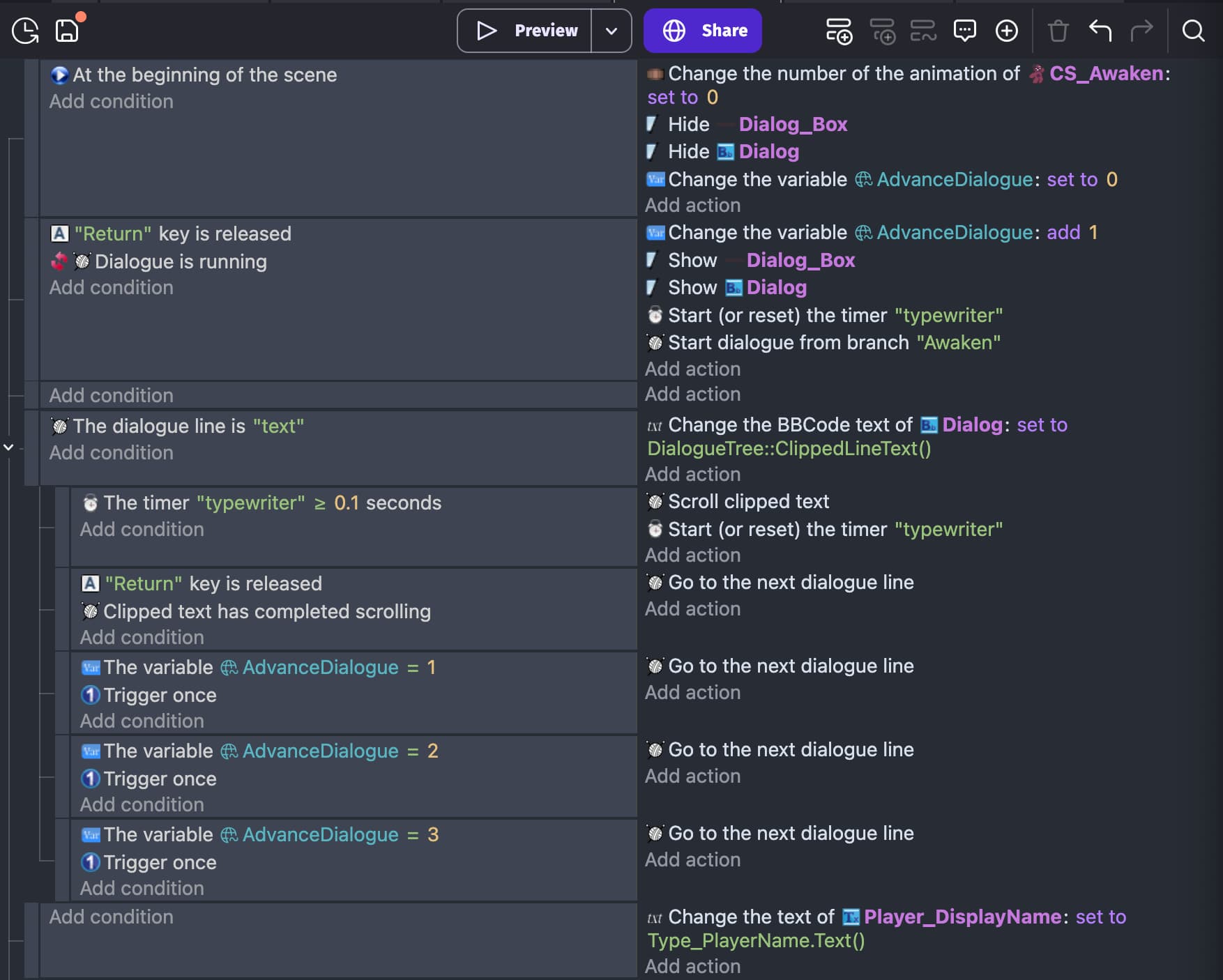Click the purple Share button
The width and height of the screenshot is (1223, 980).
(702, 31)
